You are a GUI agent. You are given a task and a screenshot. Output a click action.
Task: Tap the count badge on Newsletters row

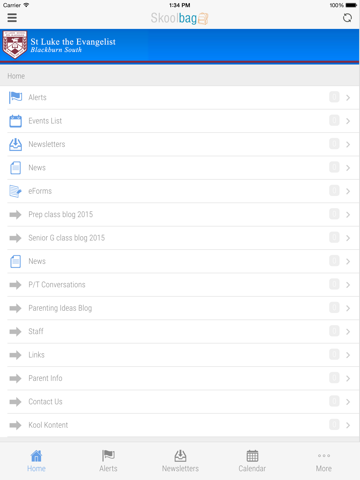[334, 144]
